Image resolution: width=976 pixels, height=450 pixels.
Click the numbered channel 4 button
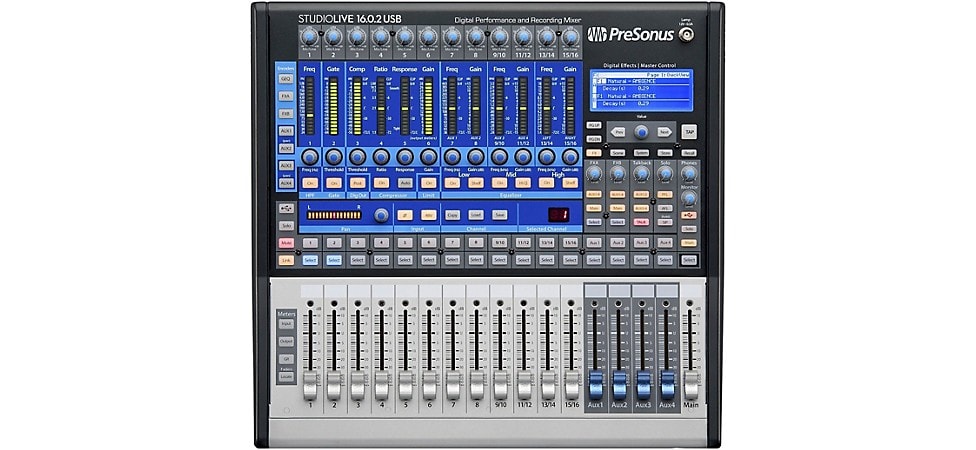click(381, 243)
